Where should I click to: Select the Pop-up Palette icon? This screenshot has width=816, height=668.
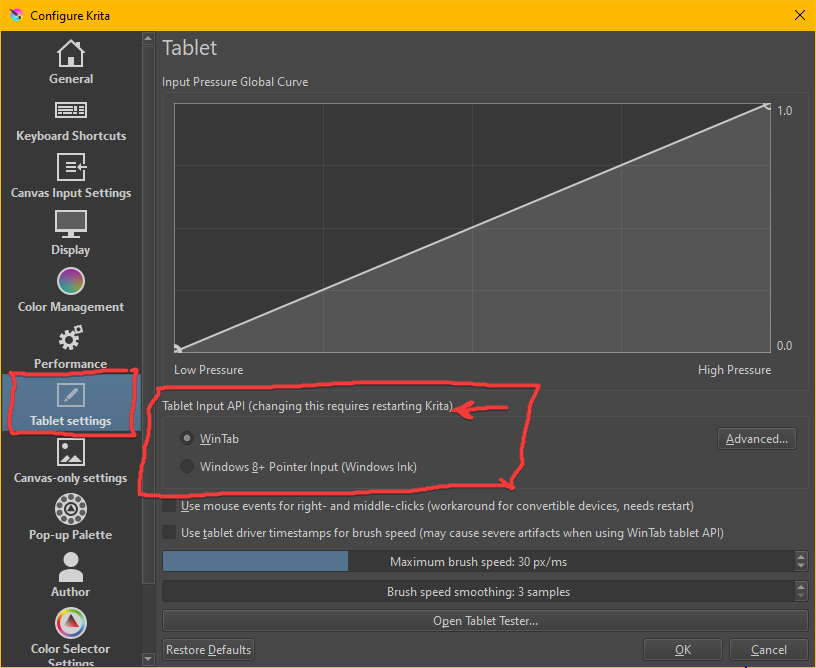click(x=71, y=509)
